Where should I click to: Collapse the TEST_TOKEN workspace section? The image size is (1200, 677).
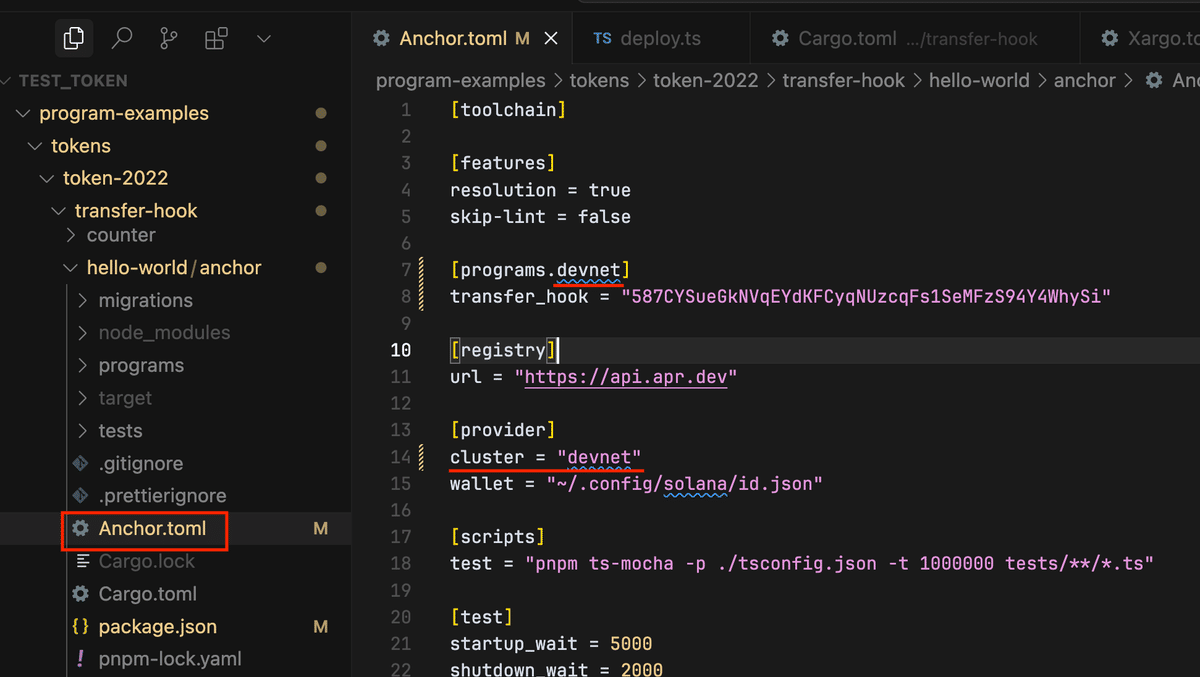(x=8, y=81)
